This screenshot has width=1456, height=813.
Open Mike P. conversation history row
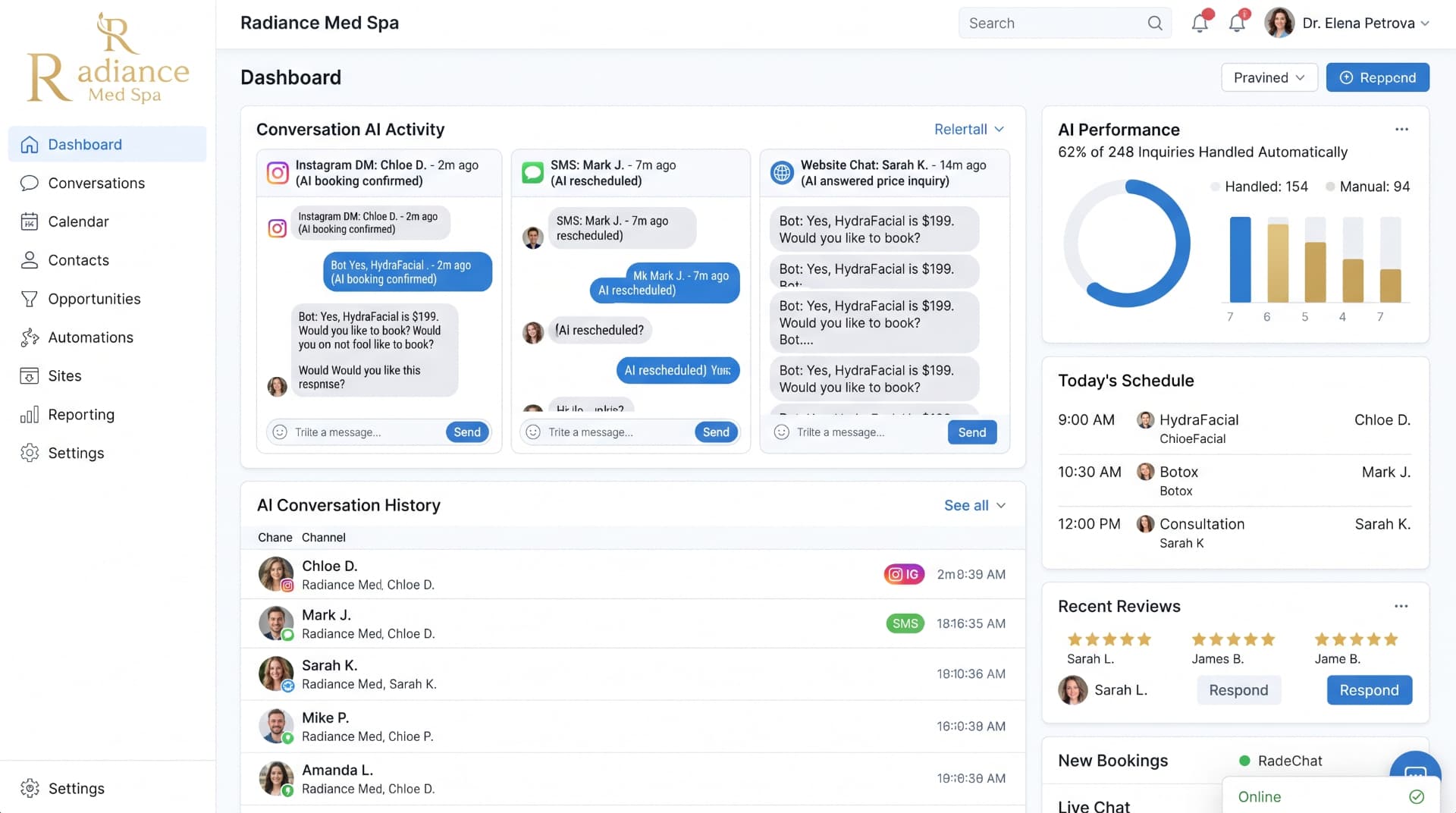click(632, 726)
